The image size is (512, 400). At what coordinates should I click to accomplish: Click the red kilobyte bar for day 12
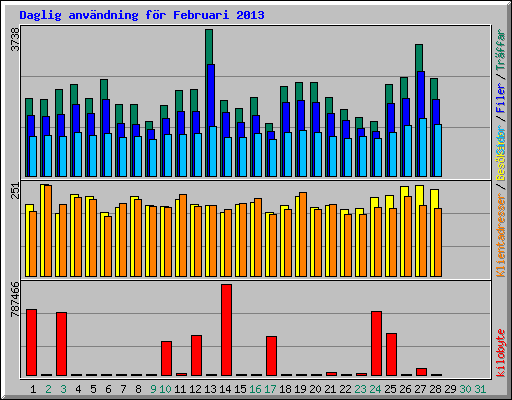coord(196,355)
